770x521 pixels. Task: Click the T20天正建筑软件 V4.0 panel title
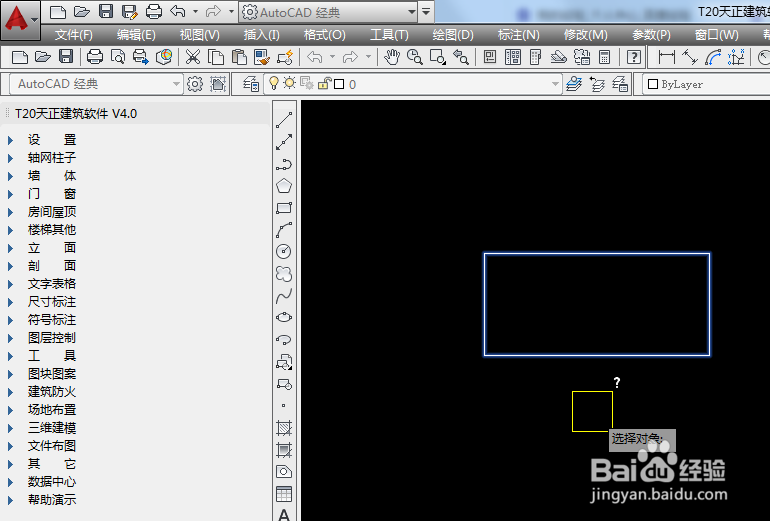(x=76, y=113)
